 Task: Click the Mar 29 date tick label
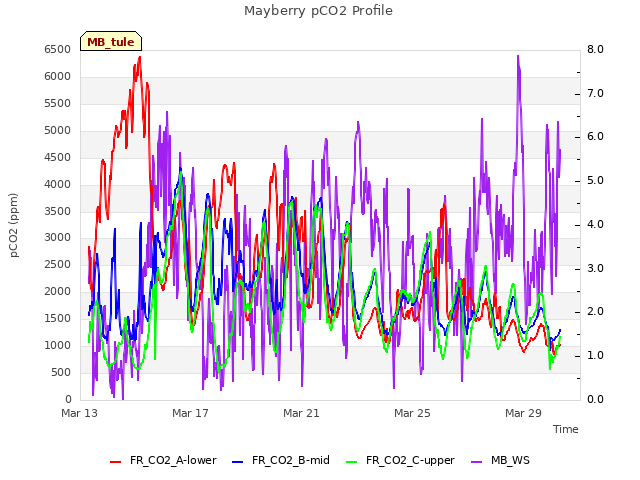click(x=523, y=413)
